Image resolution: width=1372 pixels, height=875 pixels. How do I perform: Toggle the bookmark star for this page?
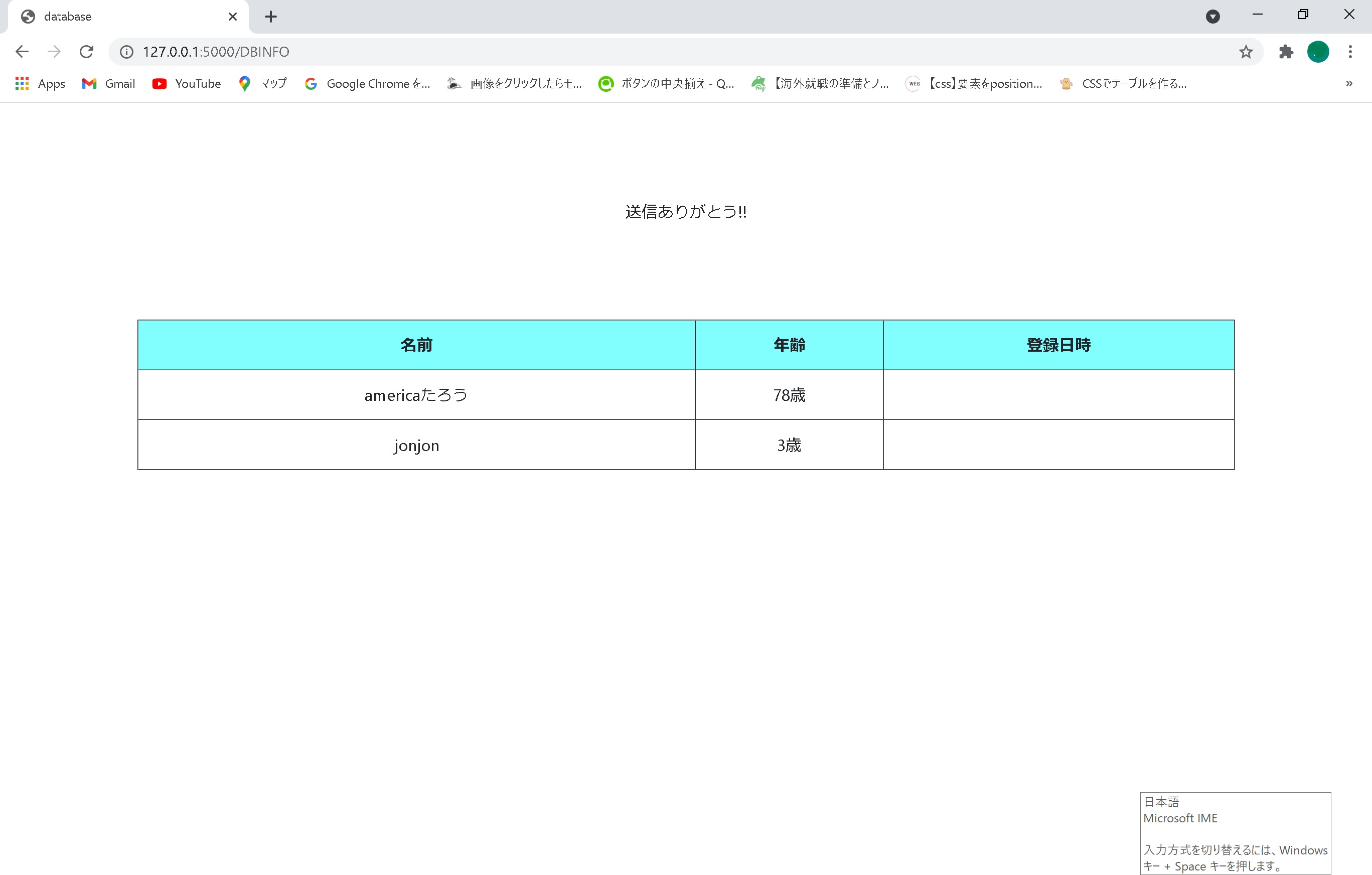(x=1246, y=51)
